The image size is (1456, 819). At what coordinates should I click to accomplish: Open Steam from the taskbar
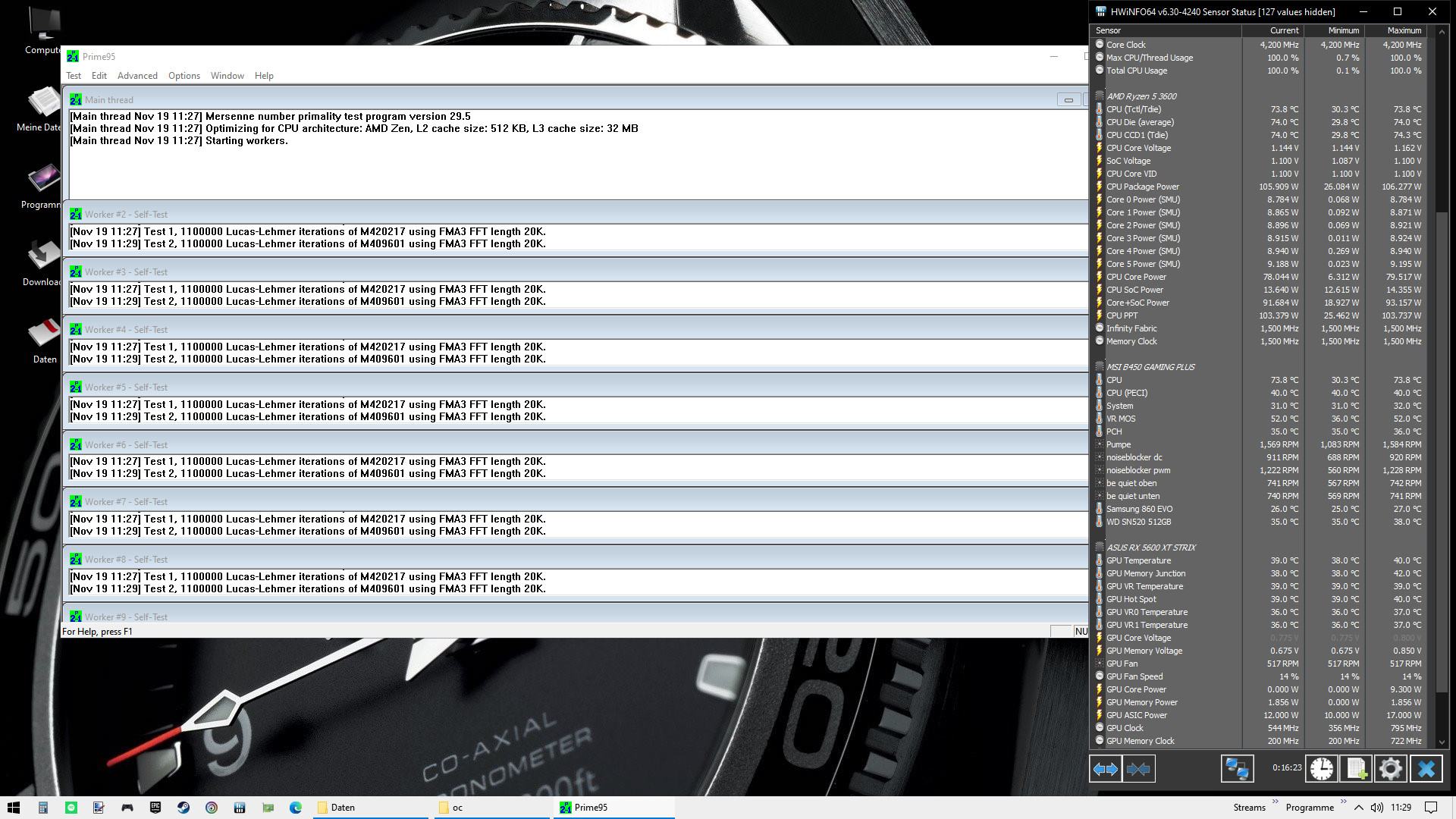[183, 808]
